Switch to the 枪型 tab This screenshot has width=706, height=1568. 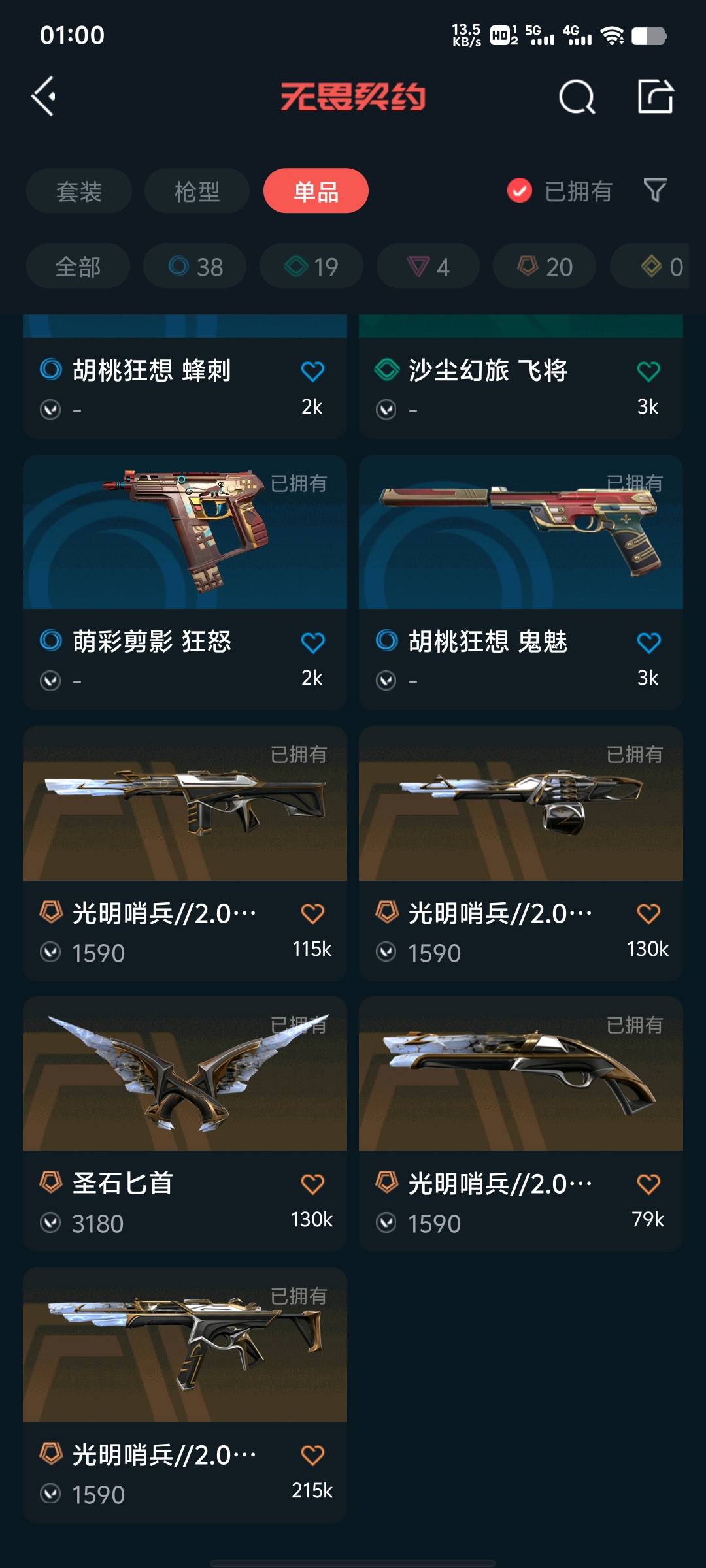(x=197, y=191)
